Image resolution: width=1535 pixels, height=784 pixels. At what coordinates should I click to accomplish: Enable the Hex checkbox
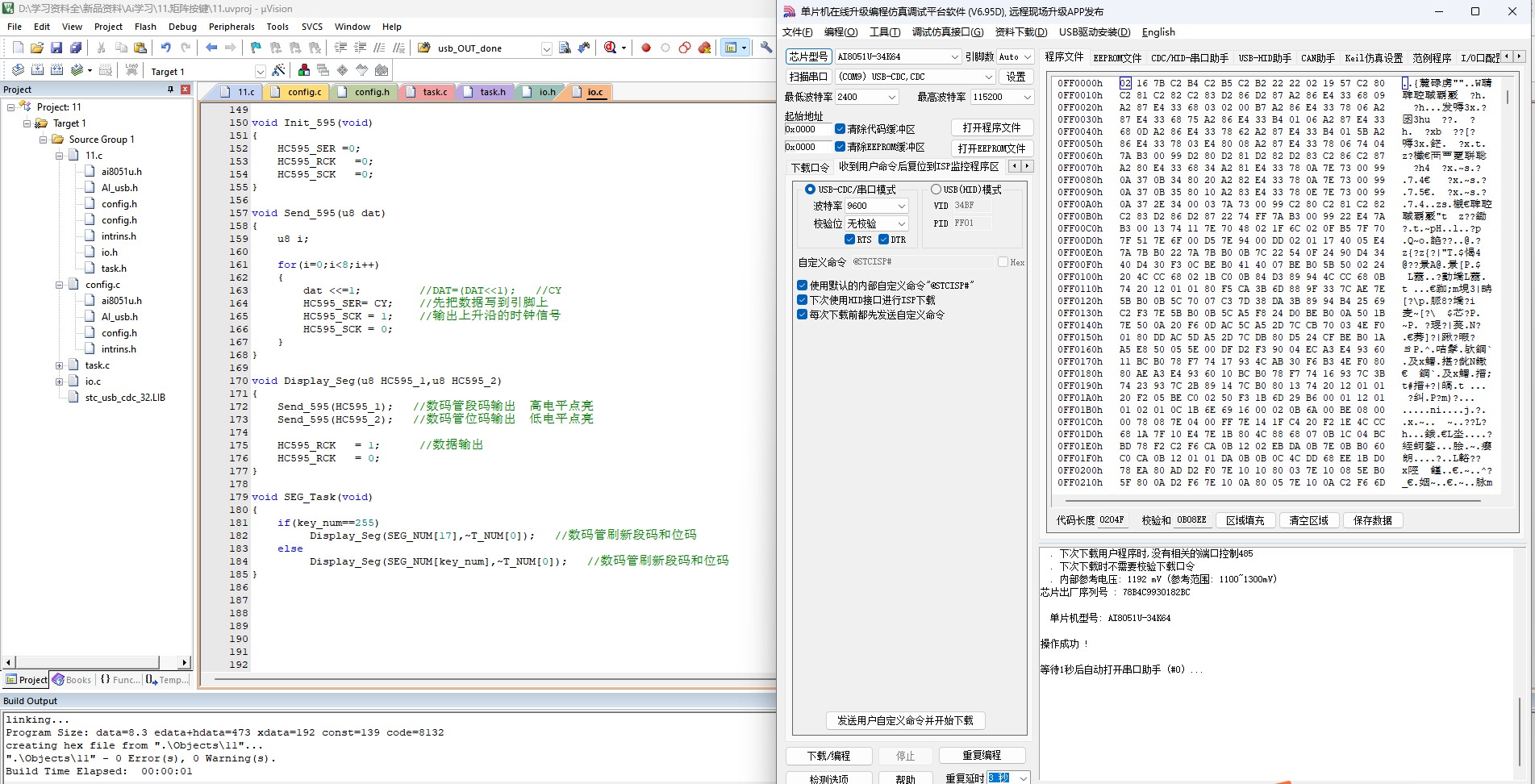point(1003,262)
